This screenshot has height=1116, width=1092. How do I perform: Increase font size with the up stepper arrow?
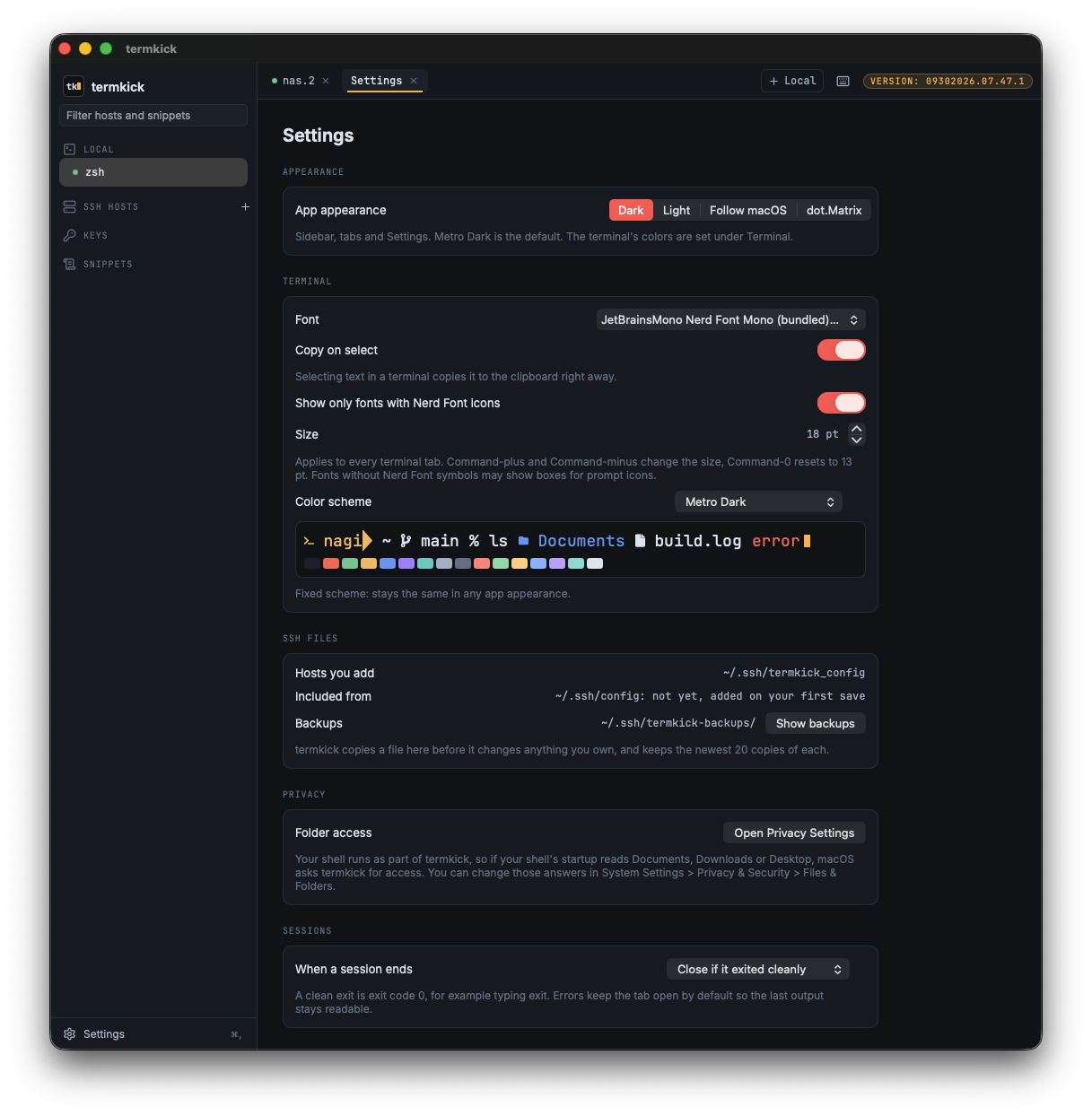[856, 428]
